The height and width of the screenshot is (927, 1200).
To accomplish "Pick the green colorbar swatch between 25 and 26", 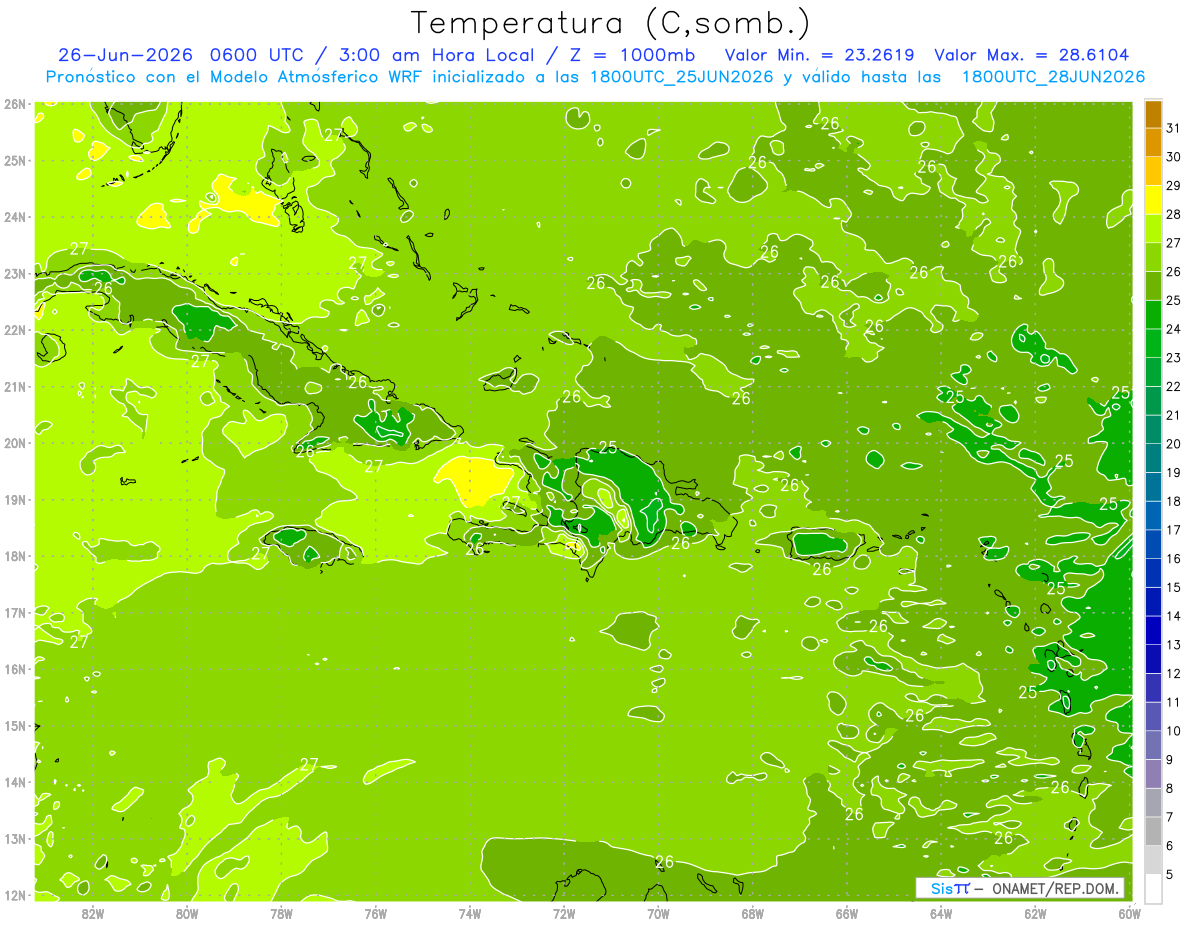I will [x=1153, y=286].
